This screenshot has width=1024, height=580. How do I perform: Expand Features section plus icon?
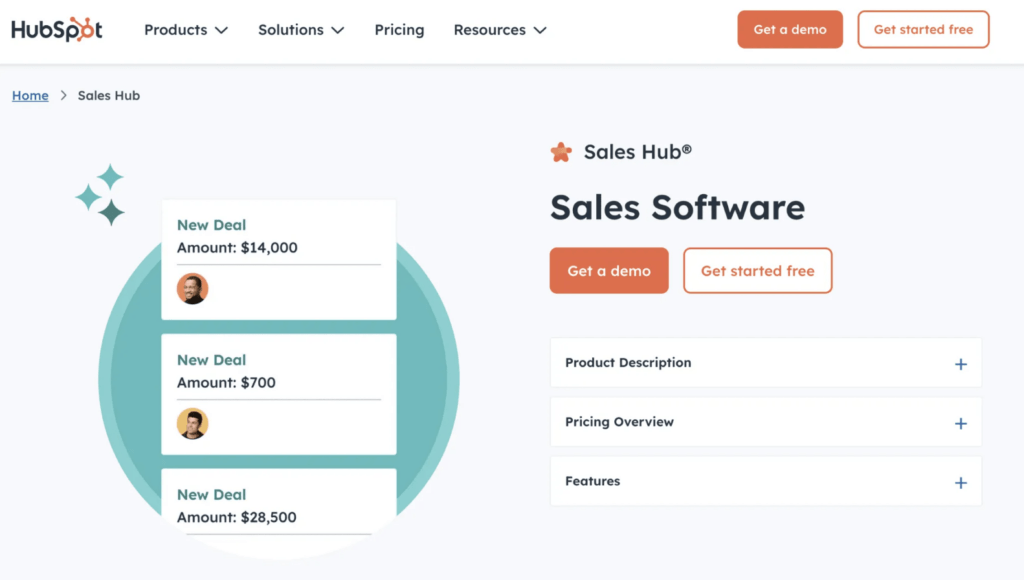960,482
